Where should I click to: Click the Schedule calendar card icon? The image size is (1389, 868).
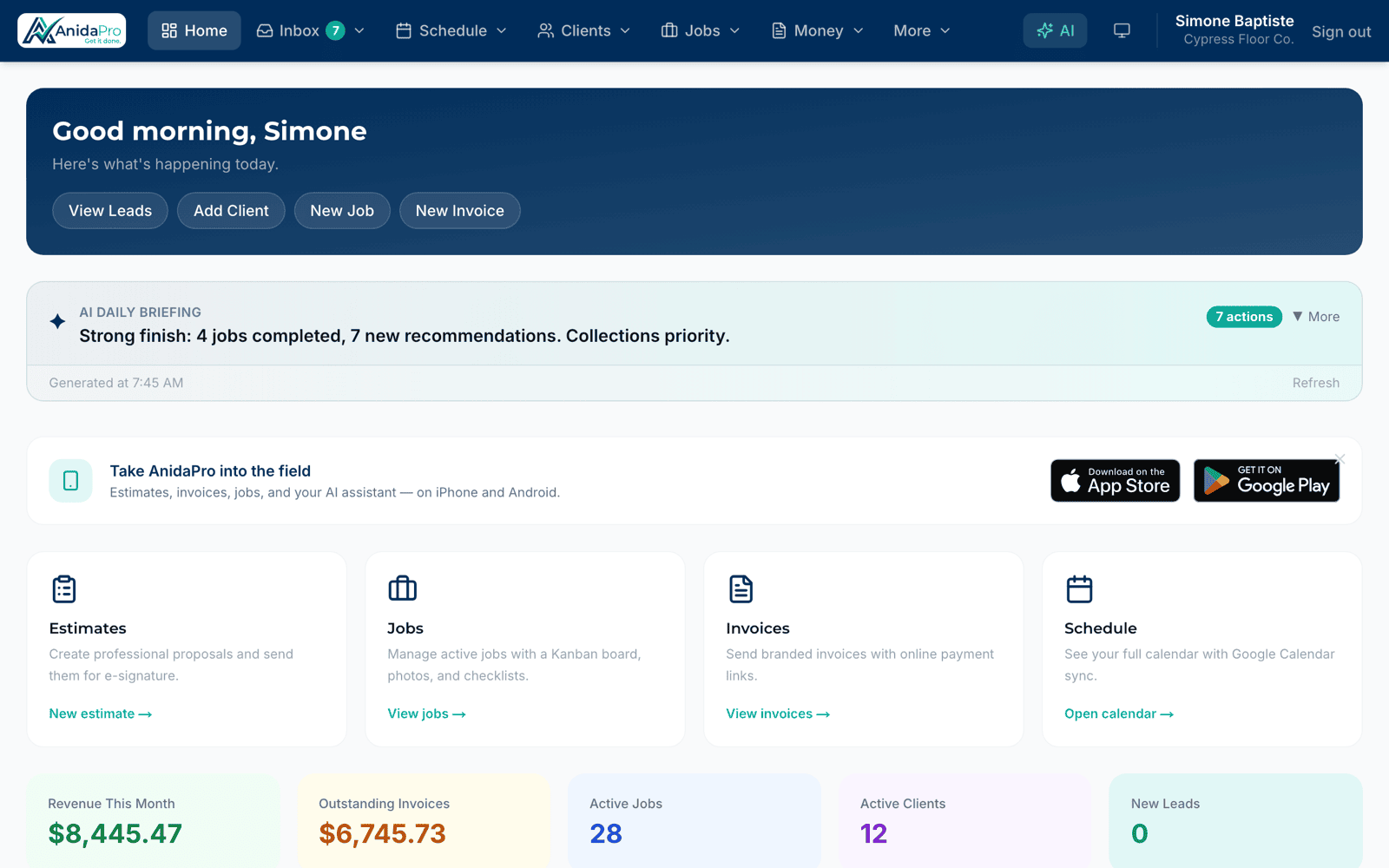point(1080,589)
